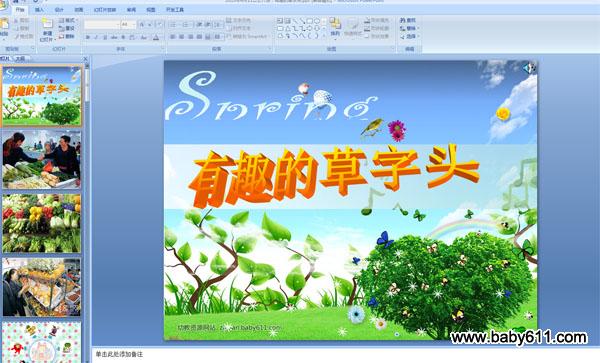The image size is (600, 363).
Task: Click the Increase Indent button
Action: (x=208, y=25)
